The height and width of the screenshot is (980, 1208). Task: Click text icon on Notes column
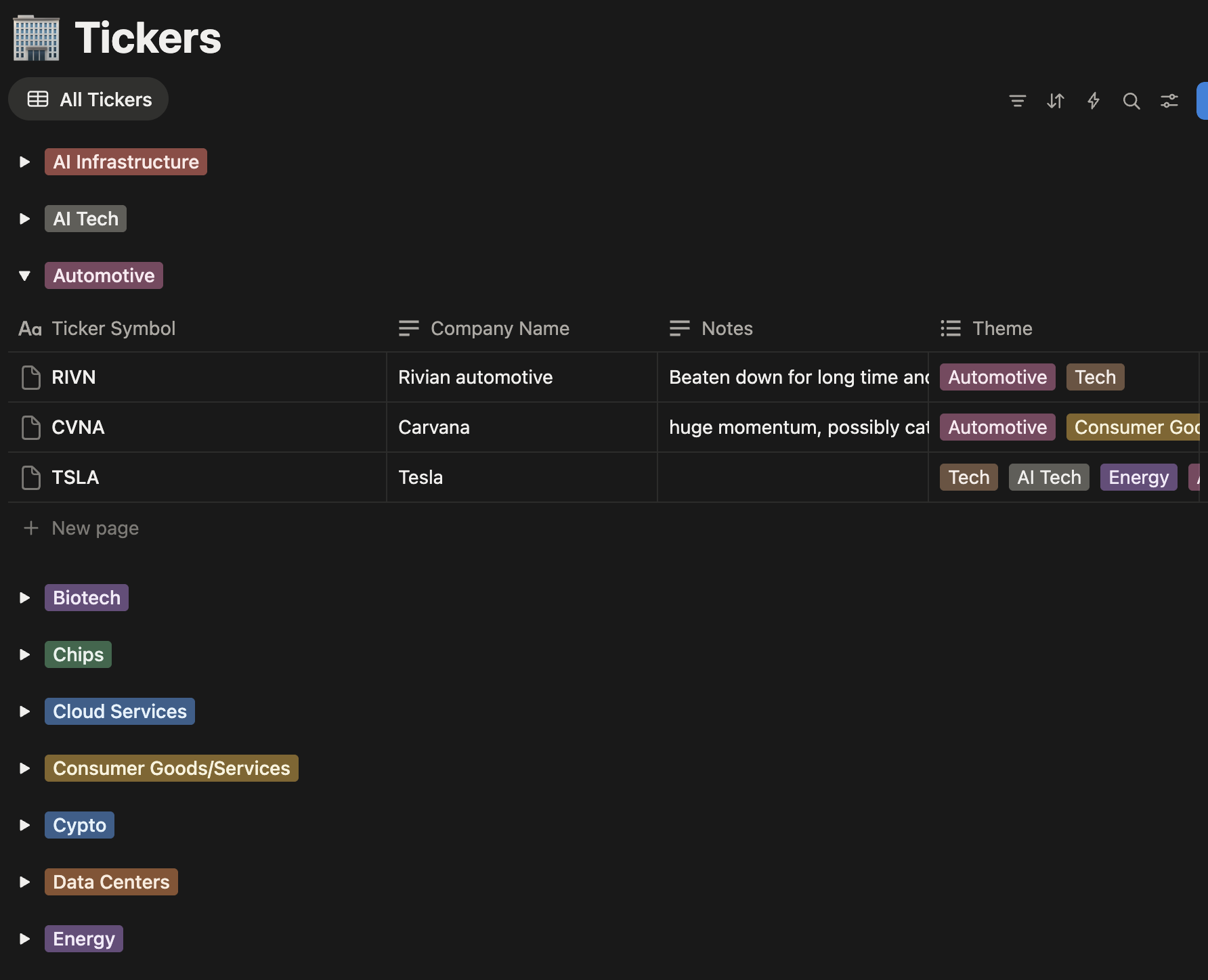(x=680, y=328)
